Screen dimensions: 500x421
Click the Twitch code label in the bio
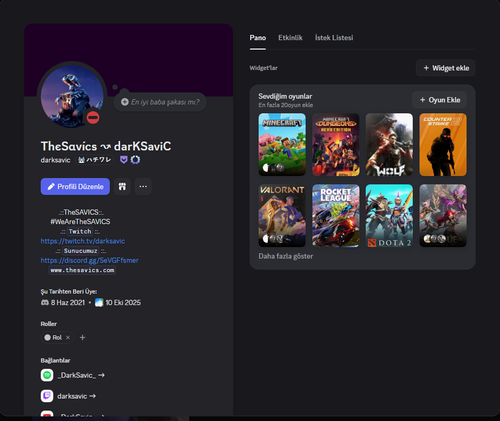(x=80, y=231)
